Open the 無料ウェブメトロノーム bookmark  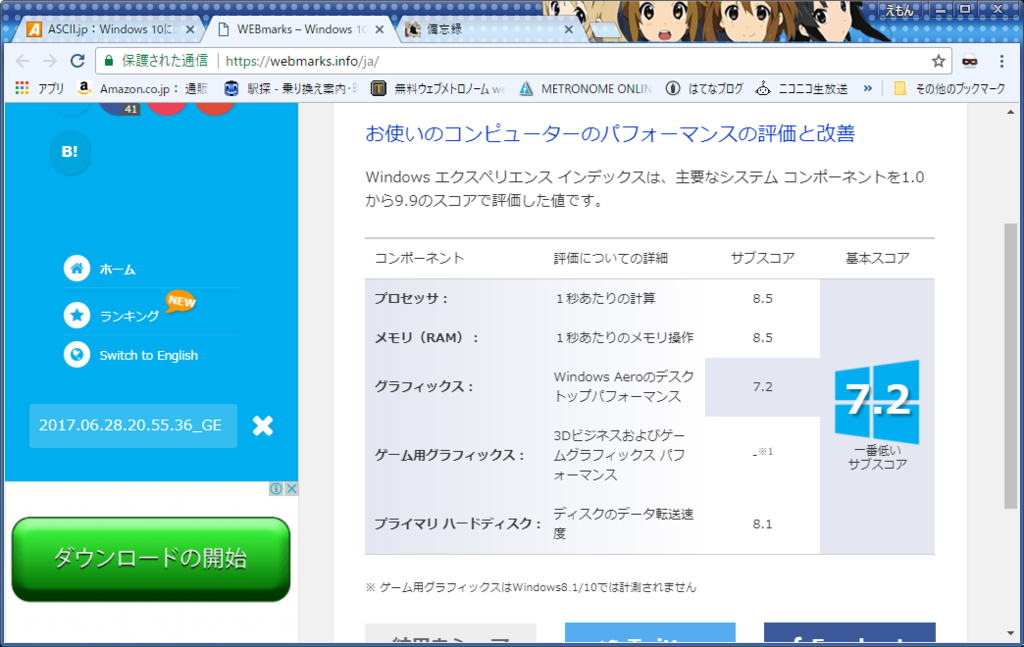click(438, 89)
